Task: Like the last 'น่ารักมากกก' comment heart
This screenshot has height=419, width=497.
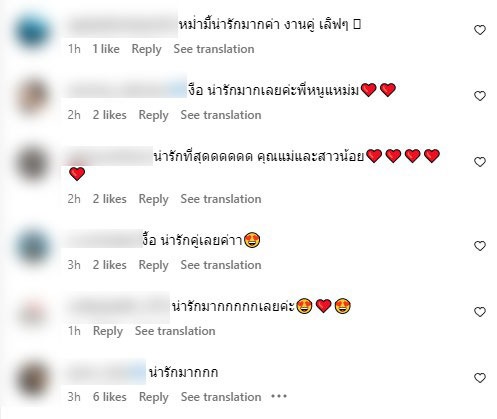Action: [x=480, y=378]
